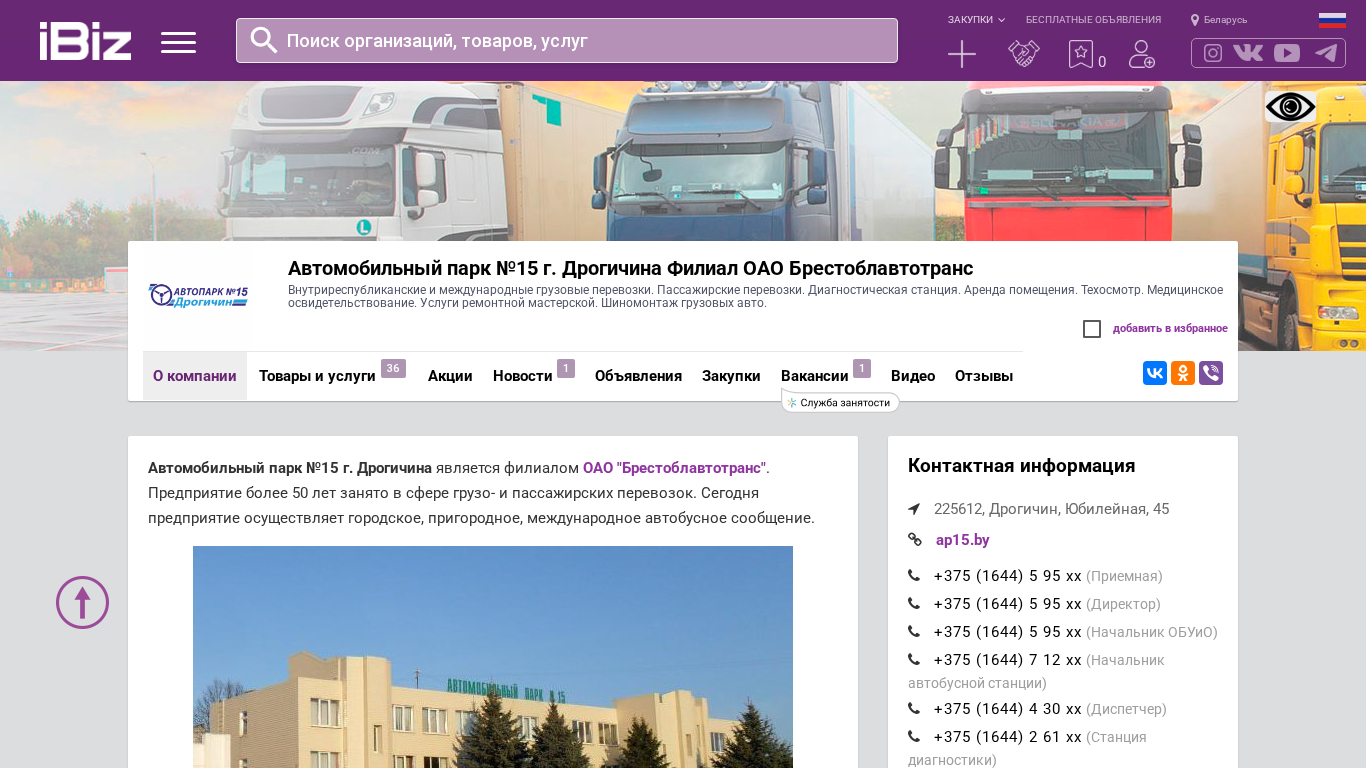
Task: Click the address arrow icon beside 225612
Action: (x=914, y=509)
